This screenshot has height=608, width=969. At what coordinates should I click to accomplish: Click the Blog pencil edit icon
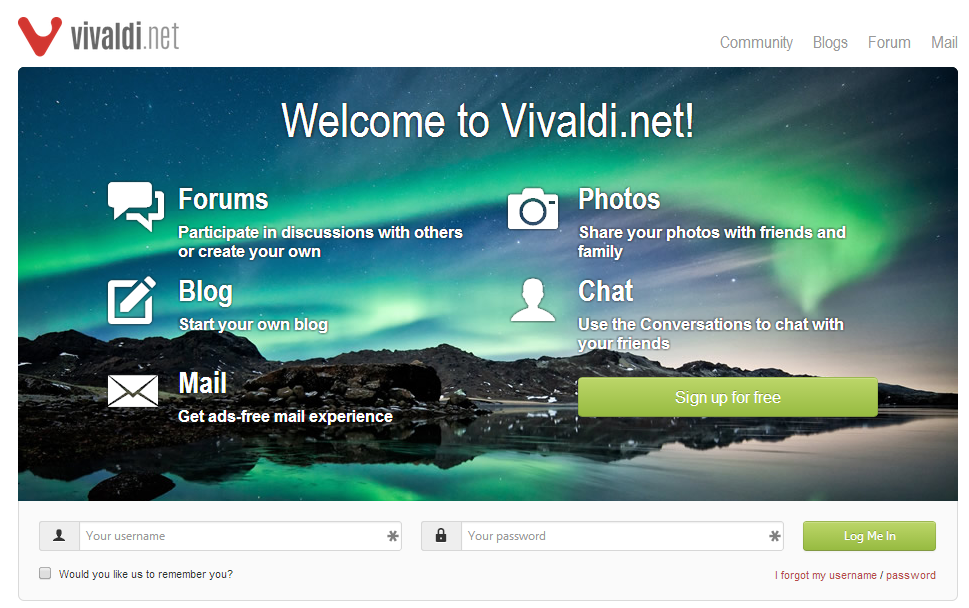132,300
